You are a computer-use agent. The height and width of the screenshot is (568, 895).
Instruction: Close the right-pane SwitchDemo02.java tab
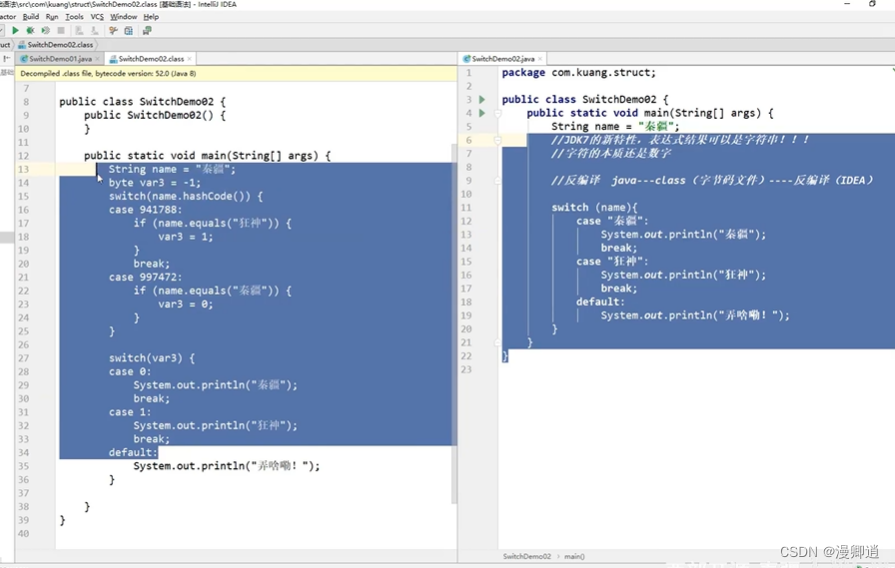pos(540,59)
